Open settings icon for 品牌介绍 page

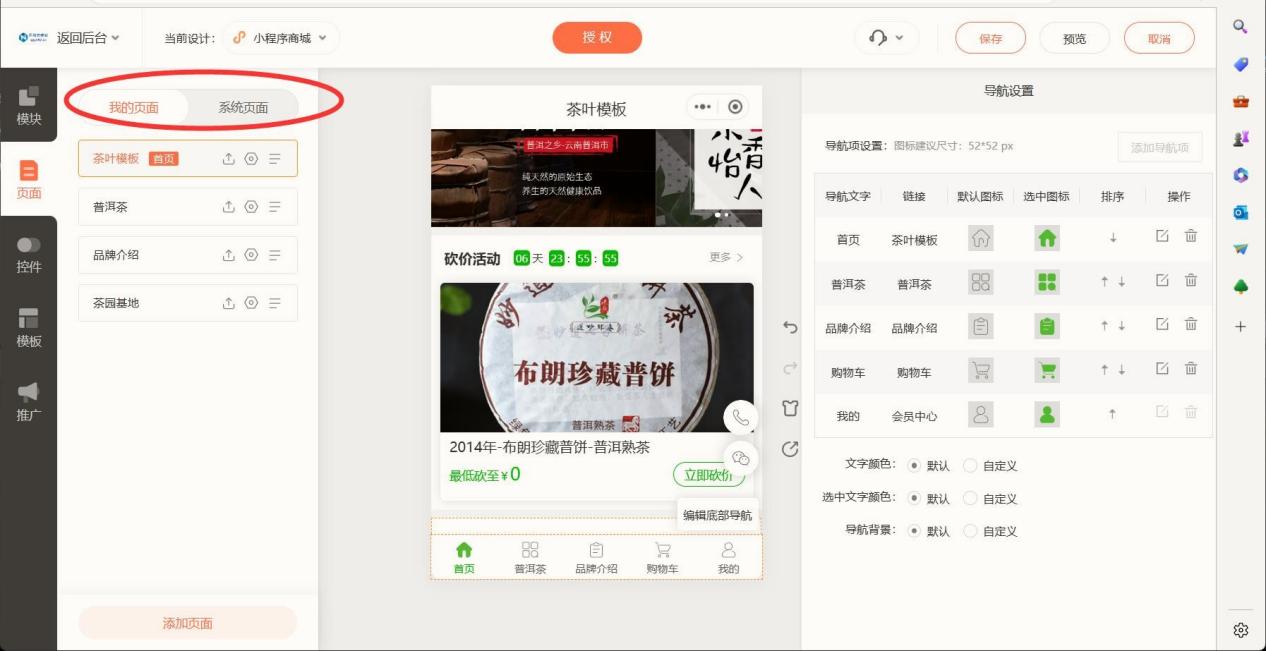click(251, 255)
